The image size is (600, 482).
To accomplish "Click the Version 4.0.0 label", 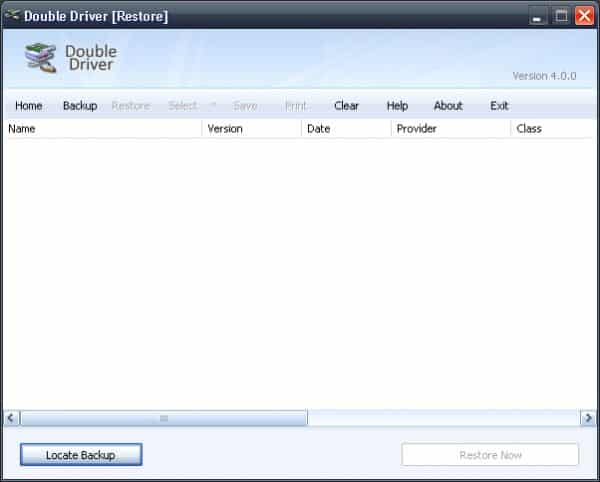I will (x=544, y=76).
